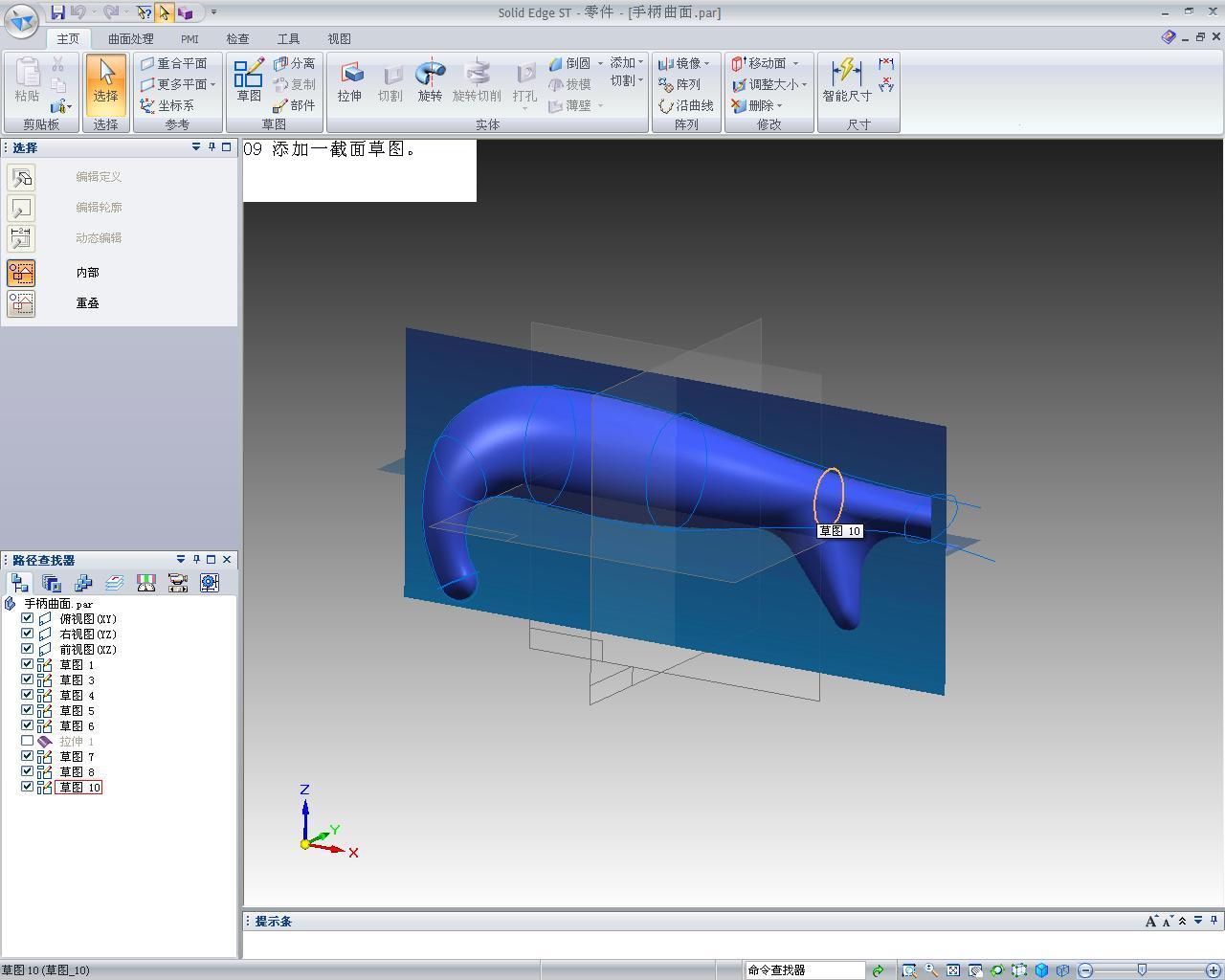
Task: Open the 删除 (Delete) dropdown
Action: 779,105
